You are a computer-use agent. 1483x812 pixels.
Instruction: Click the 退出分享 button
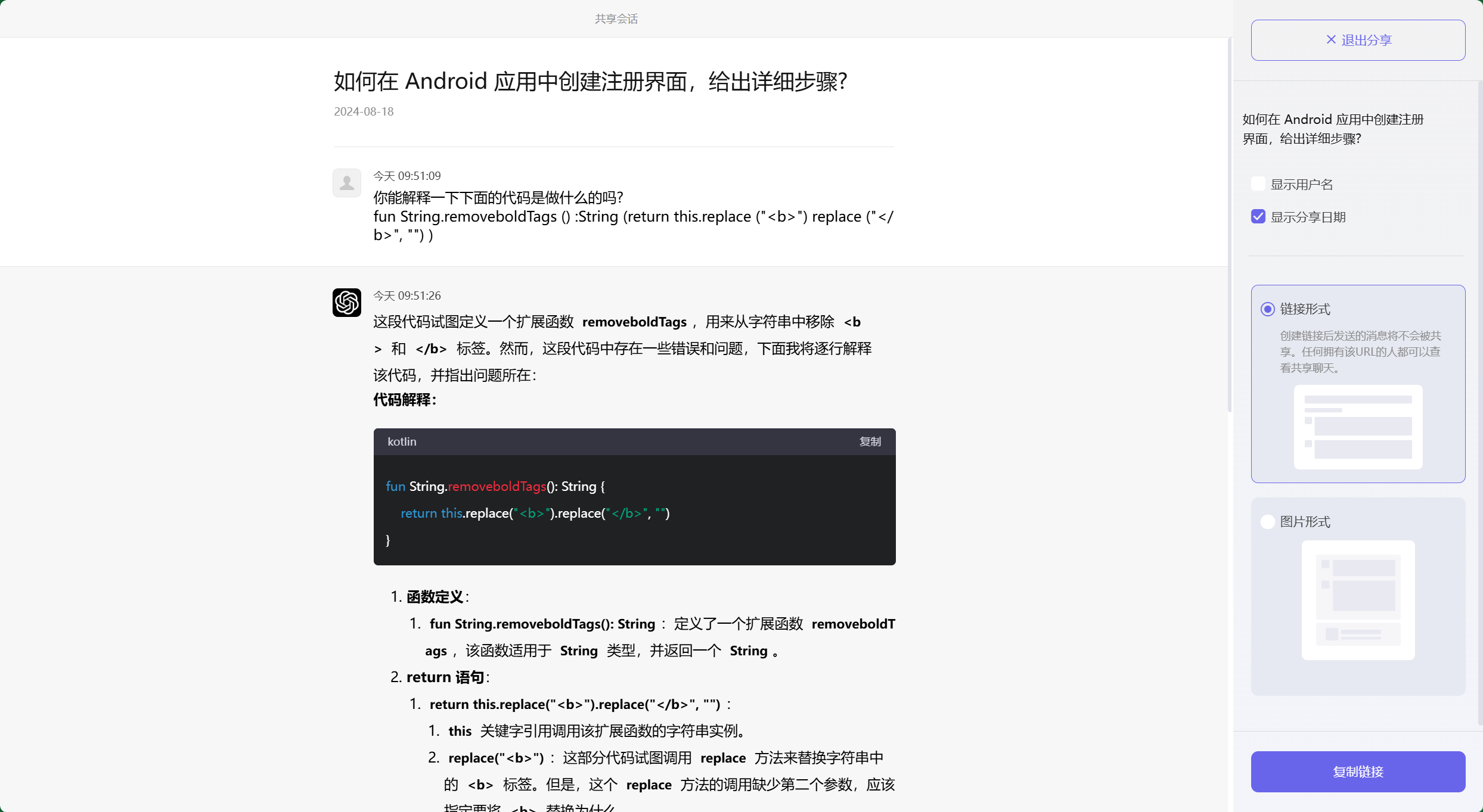(1358, 39)
